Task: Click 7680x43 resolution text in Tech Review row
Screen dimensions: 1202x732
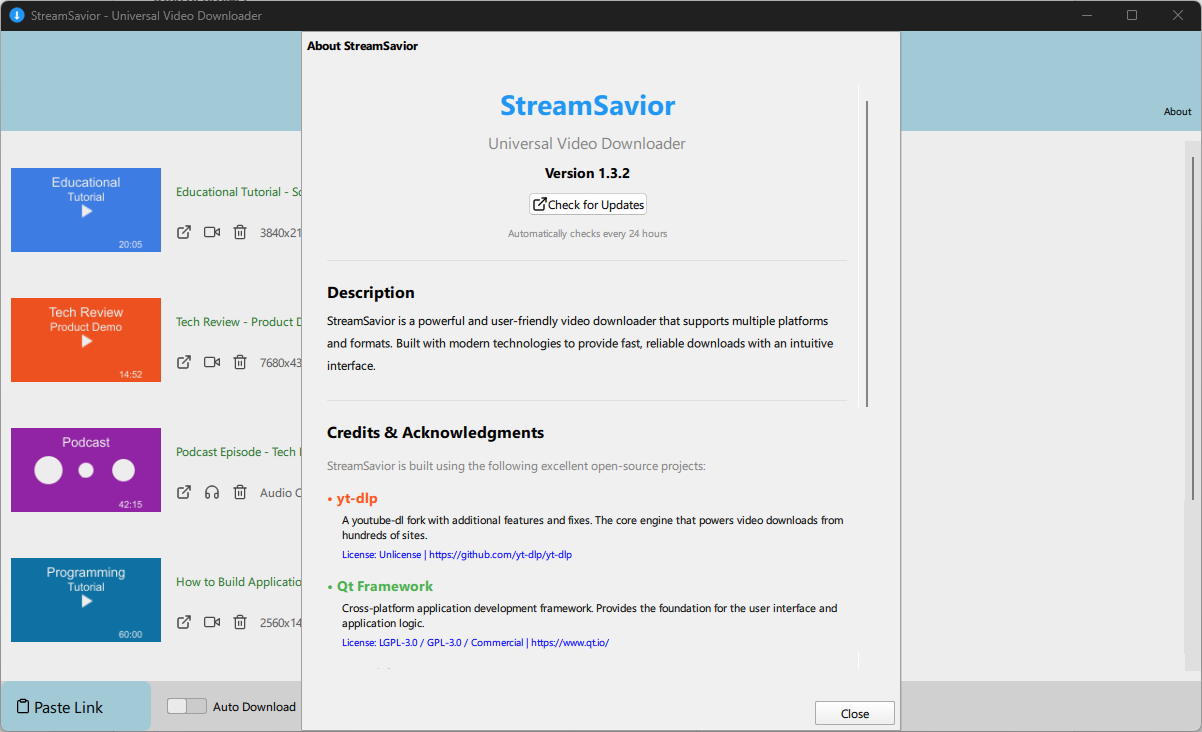Action: point(281,362)
